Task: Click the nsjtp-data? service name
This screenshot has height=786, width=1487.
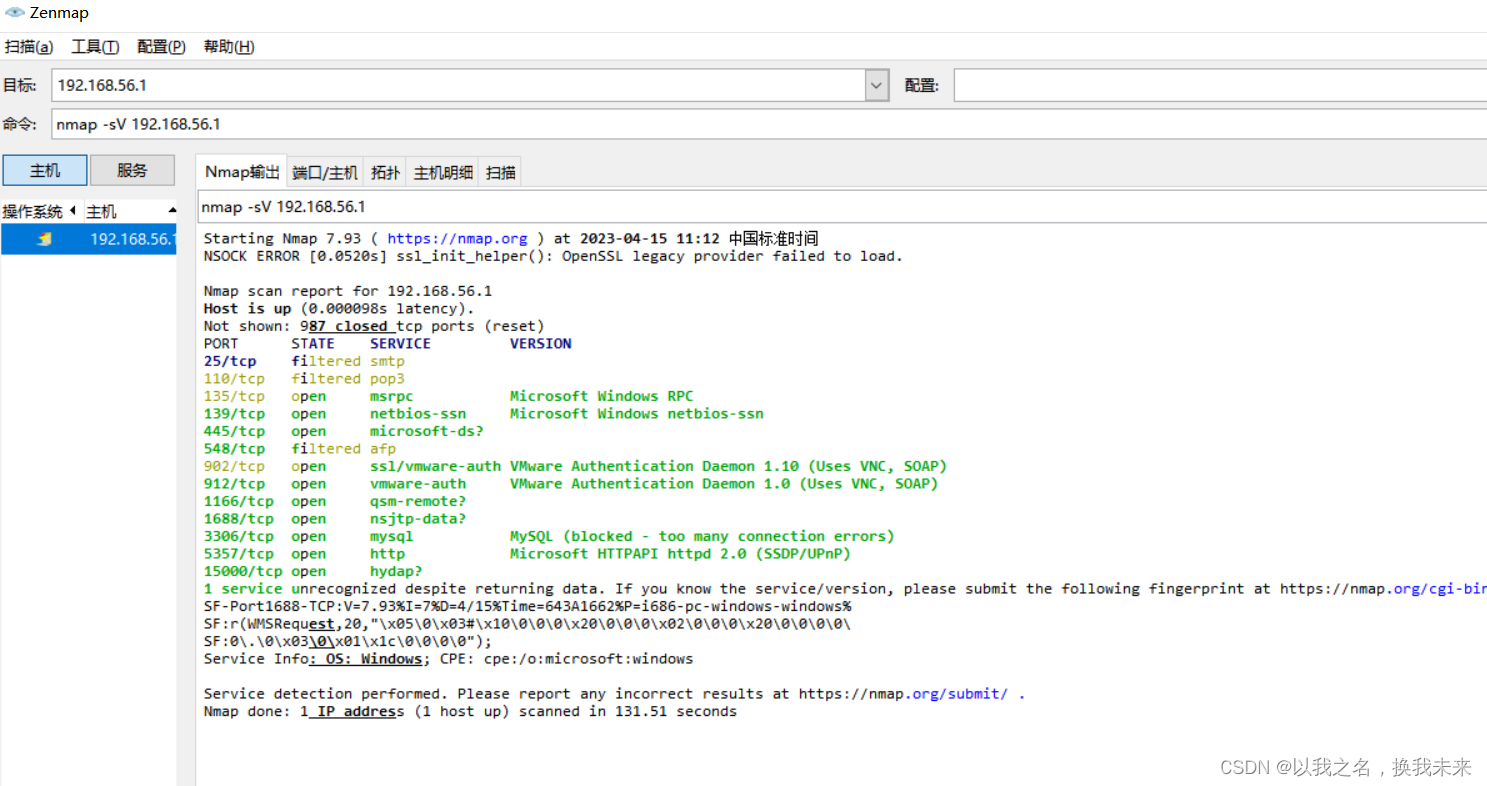Action: [417, 519]
